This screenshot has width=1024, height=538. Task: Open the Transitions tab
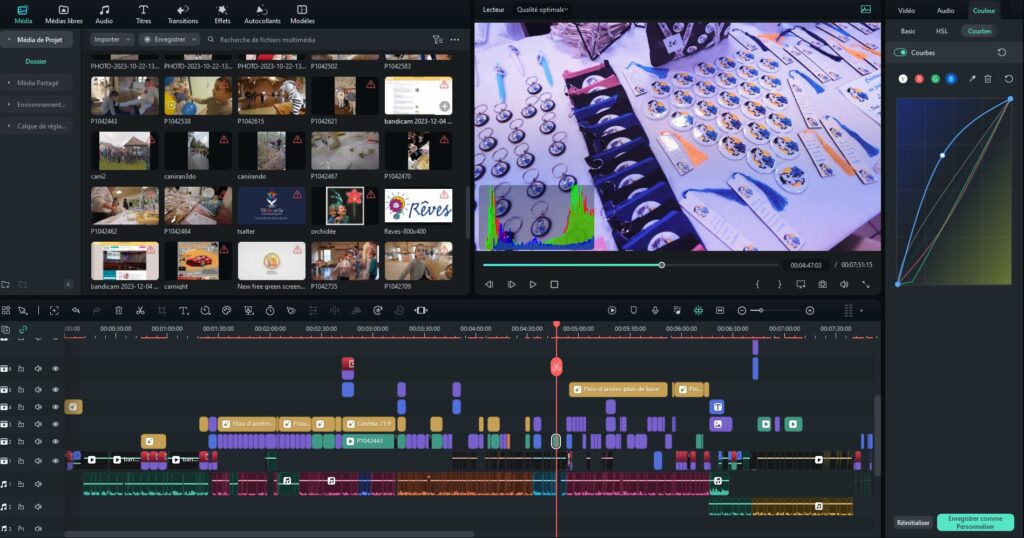tap(183, 14)
